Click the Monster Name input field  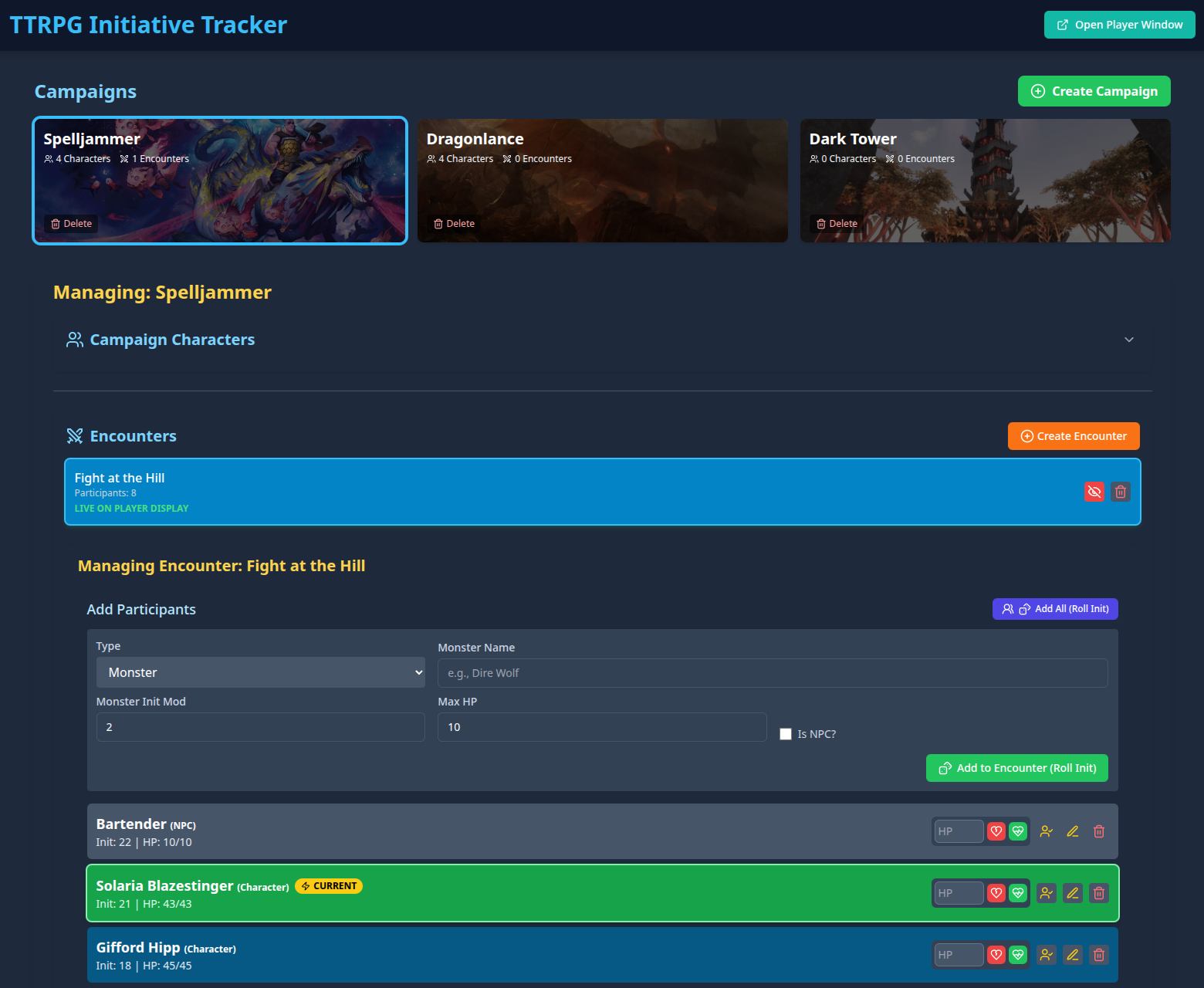click(x=772, y=673)
